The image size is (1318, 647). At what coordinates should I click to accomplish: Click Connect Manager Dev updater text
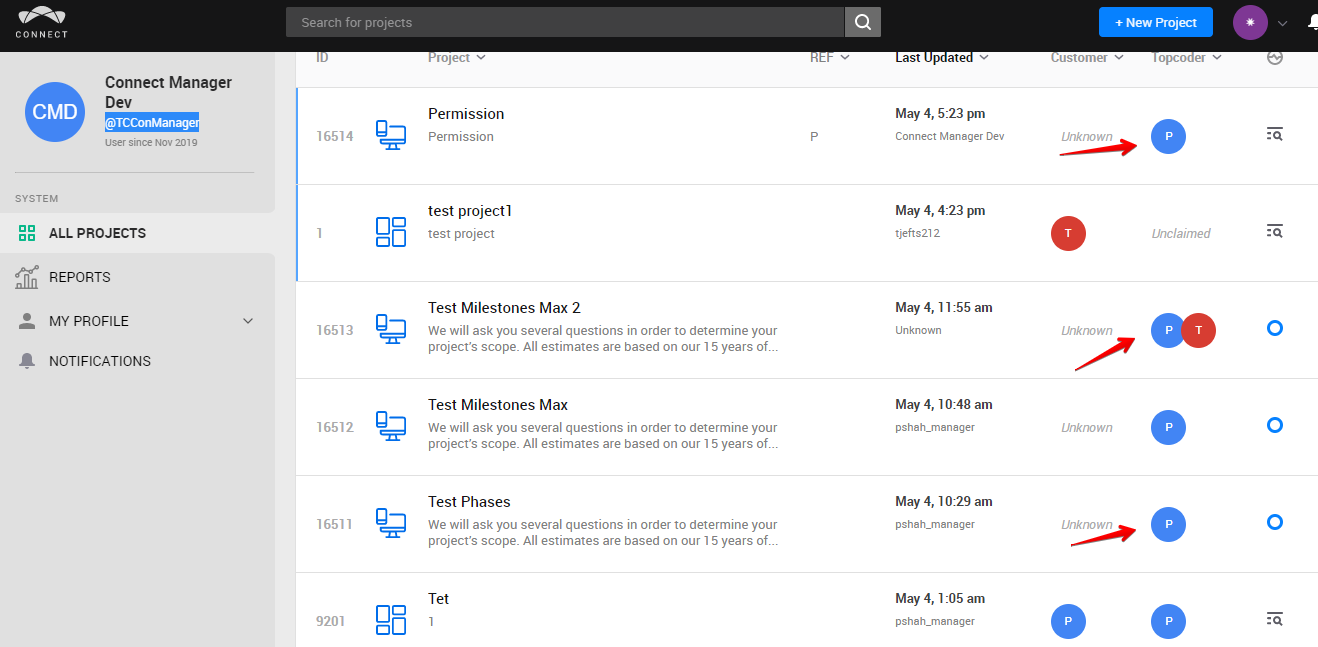(950, 136)
